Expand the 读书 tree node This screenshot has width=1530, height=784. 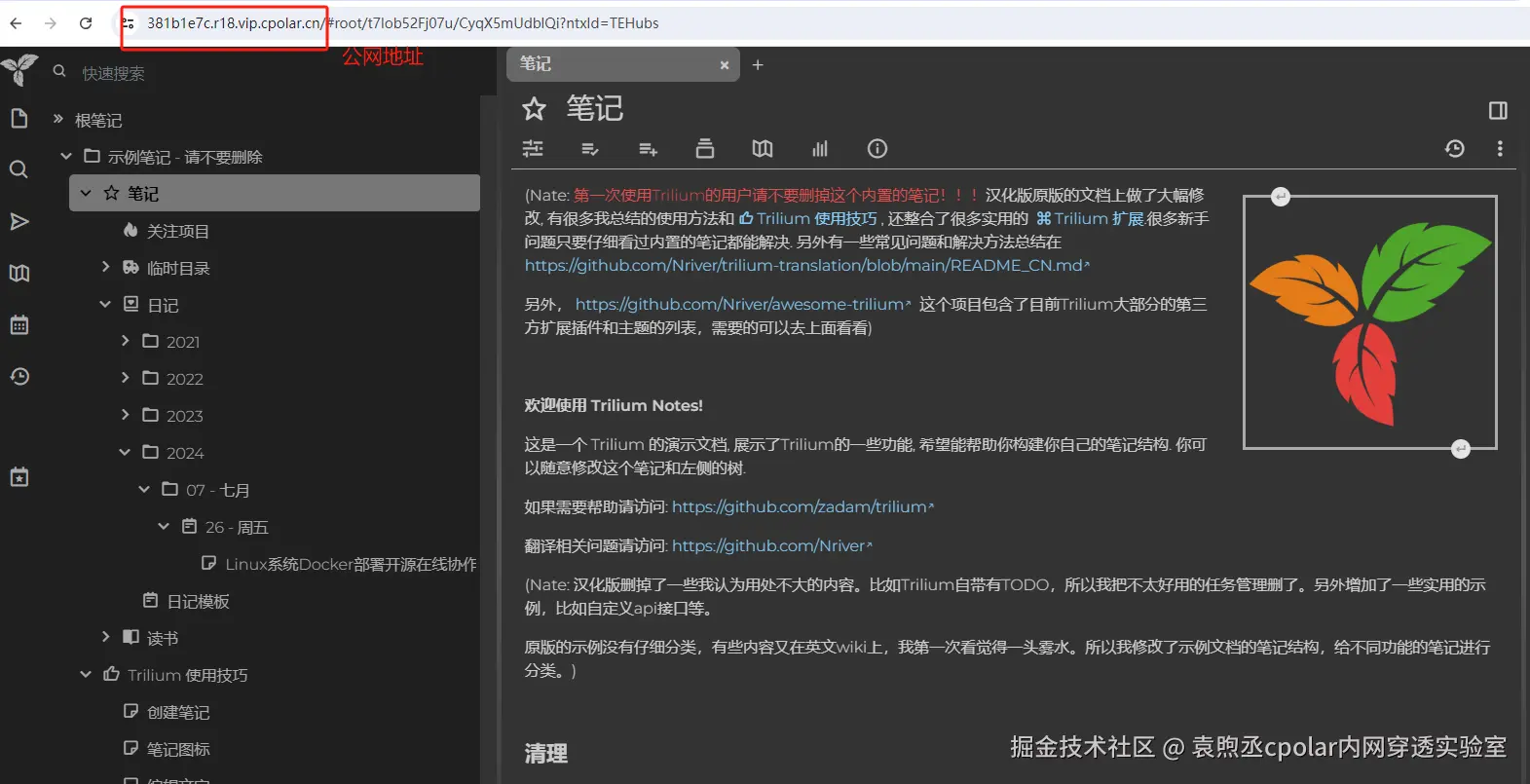pyautogui.click(x=105, y=637)
